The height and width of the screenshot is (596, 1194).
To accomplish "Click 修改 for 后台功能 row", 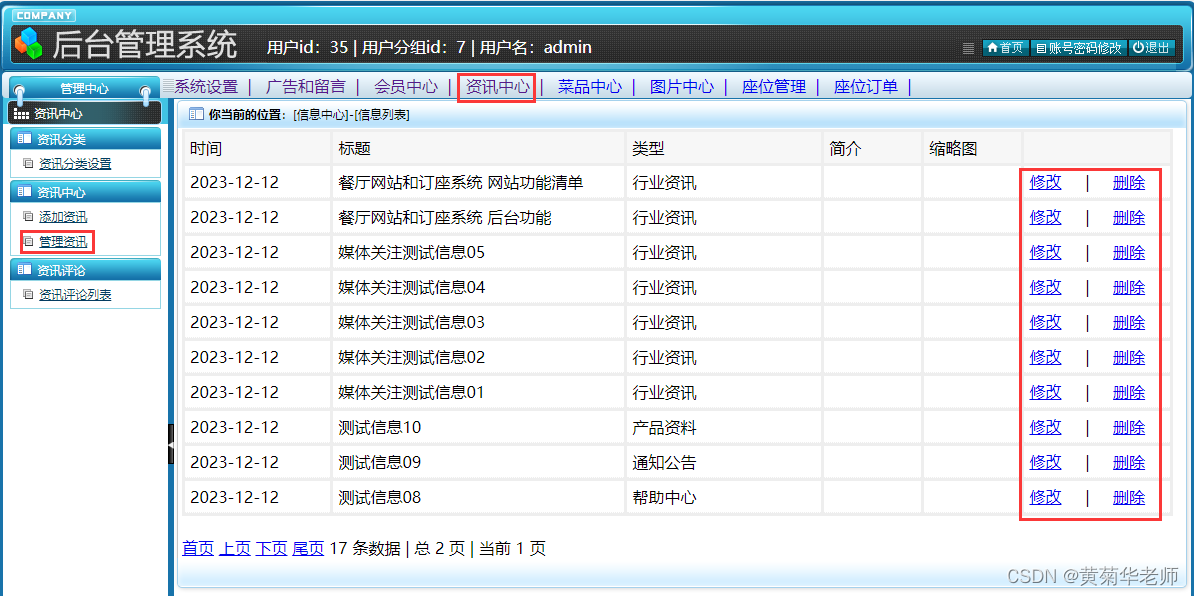I will (1046, 218).
